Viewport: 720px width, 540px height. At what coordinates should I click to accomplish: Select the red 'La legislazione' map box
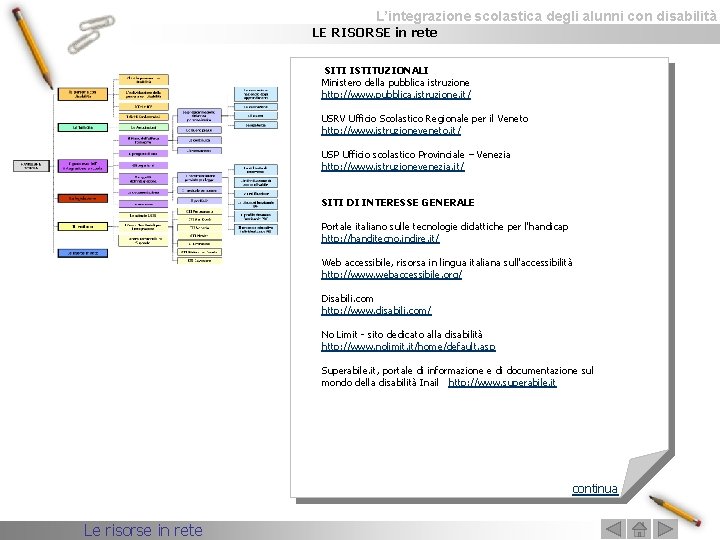click(83, 198)
